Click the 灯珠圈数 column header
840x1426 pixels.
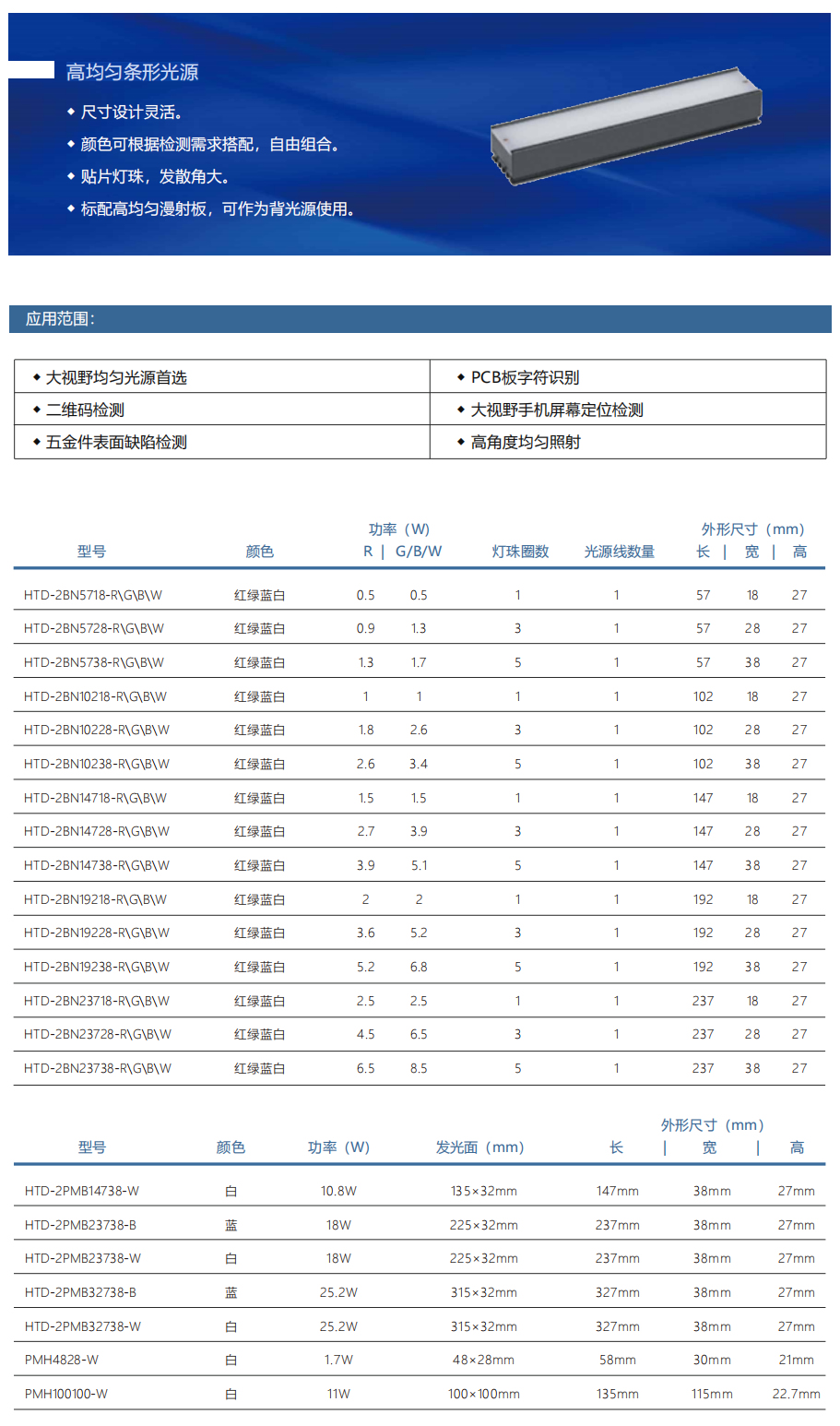click(x=520, y=552)
